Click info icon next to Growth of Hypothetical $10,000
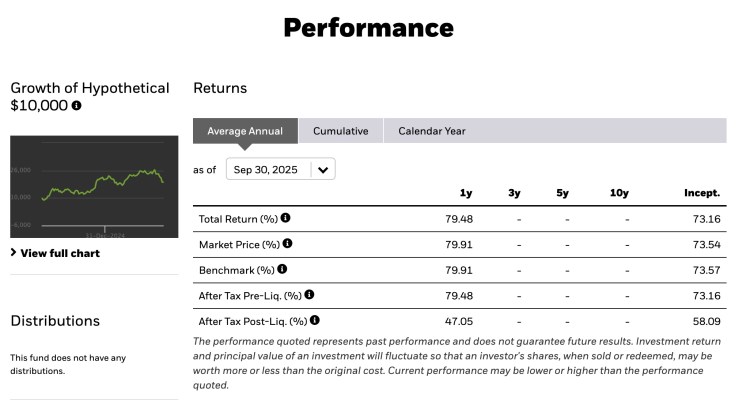The width and height of the screenshot is (750, 420). tap(76, 105)
